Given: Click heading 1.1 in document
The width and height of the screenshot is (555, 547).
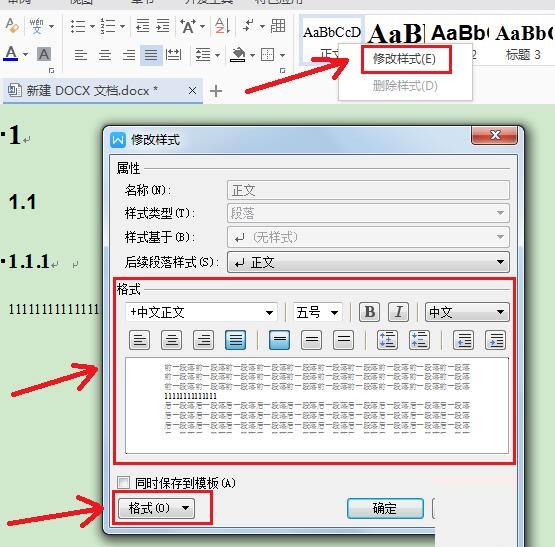Looking at the screenshot, I should tap(22, 202).
